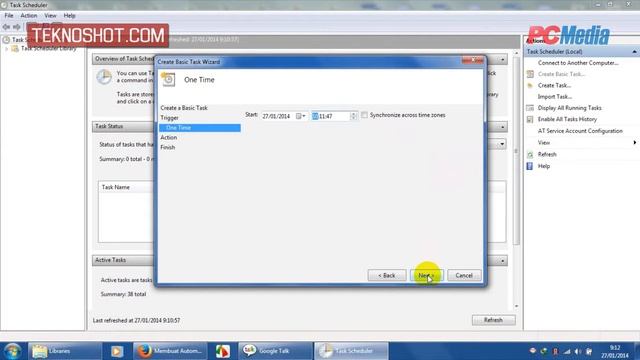The image size is (640, 360).
Task: Expand the Task Scheduler Library tree node
Action: tap(7, 49)
